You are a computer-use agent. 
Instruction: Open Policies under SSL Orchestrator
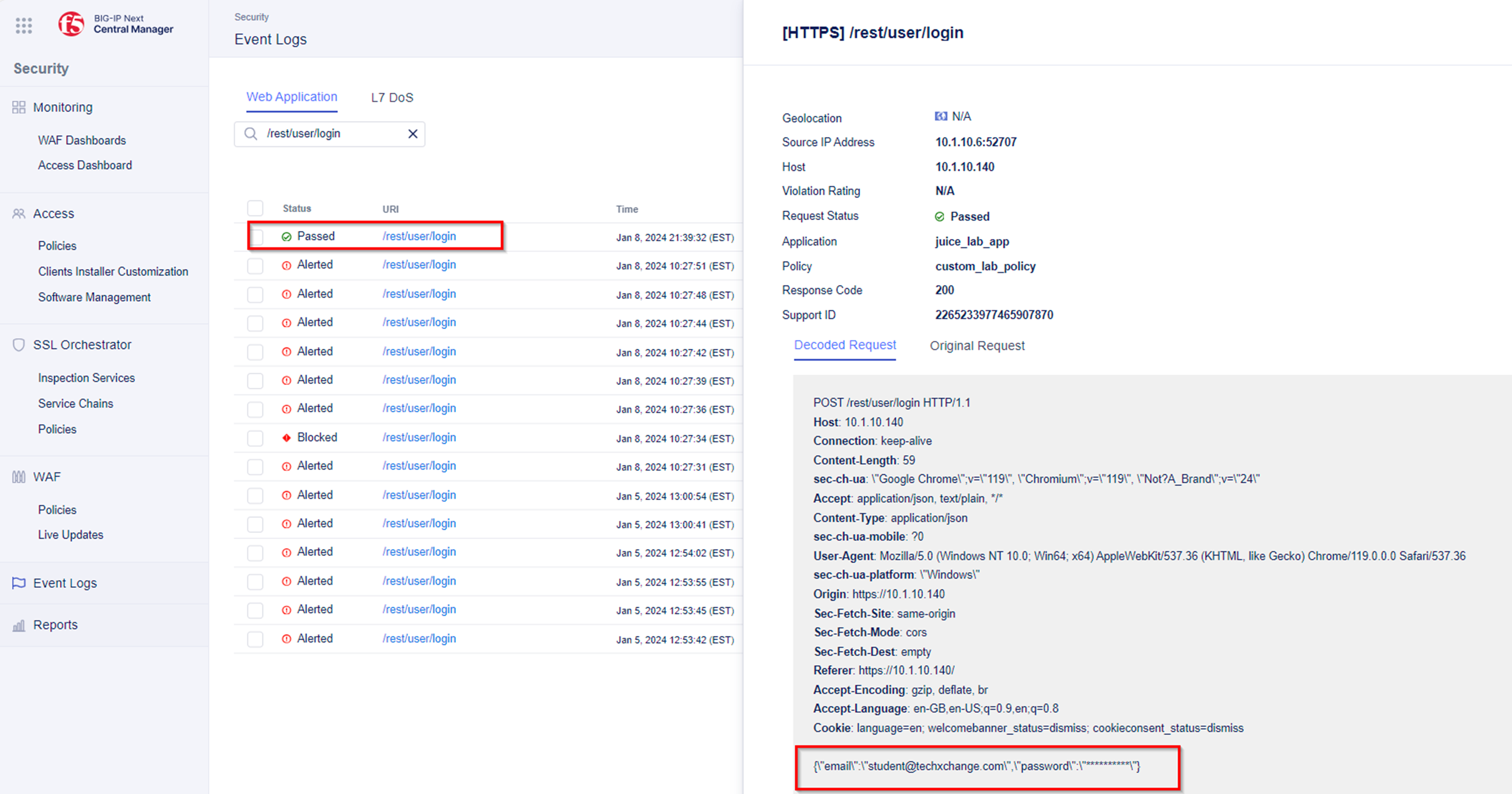[57, 429]
